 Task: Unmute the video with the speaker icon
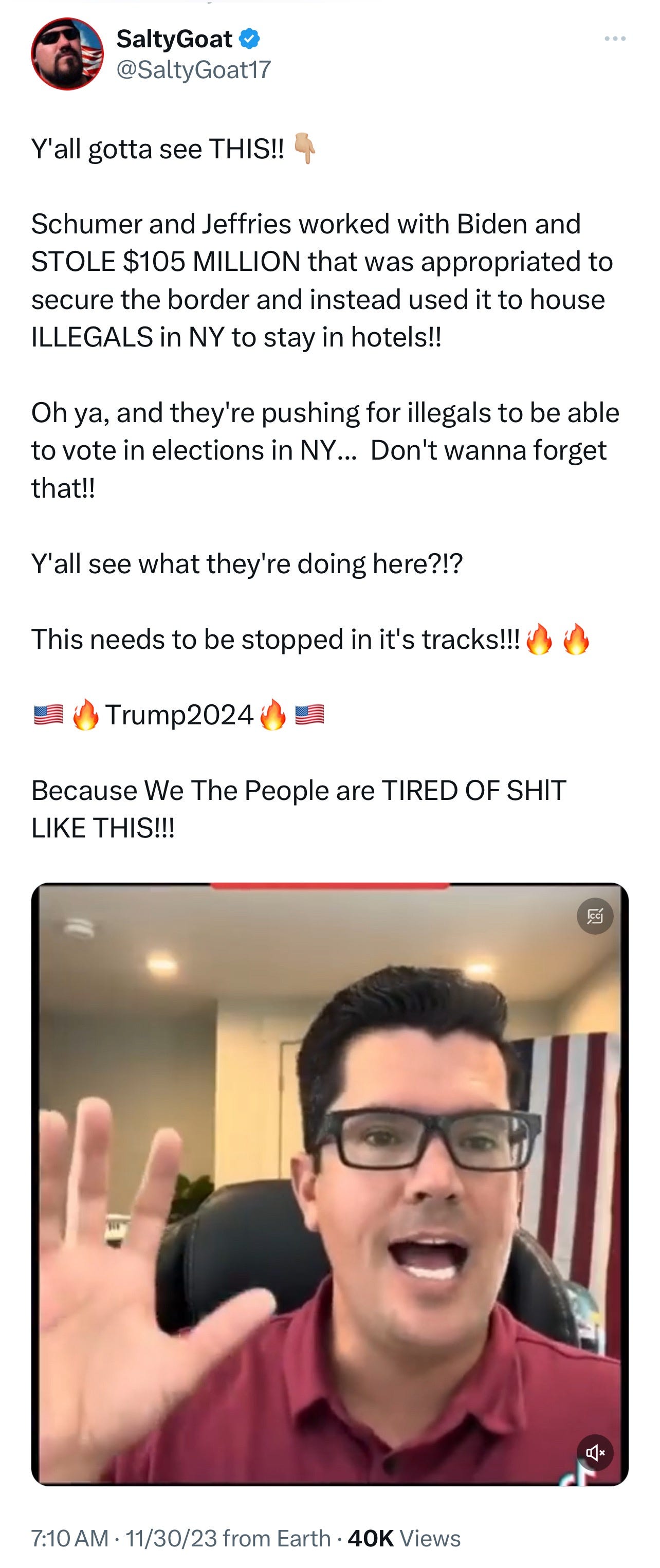[x=595, y=1453]
